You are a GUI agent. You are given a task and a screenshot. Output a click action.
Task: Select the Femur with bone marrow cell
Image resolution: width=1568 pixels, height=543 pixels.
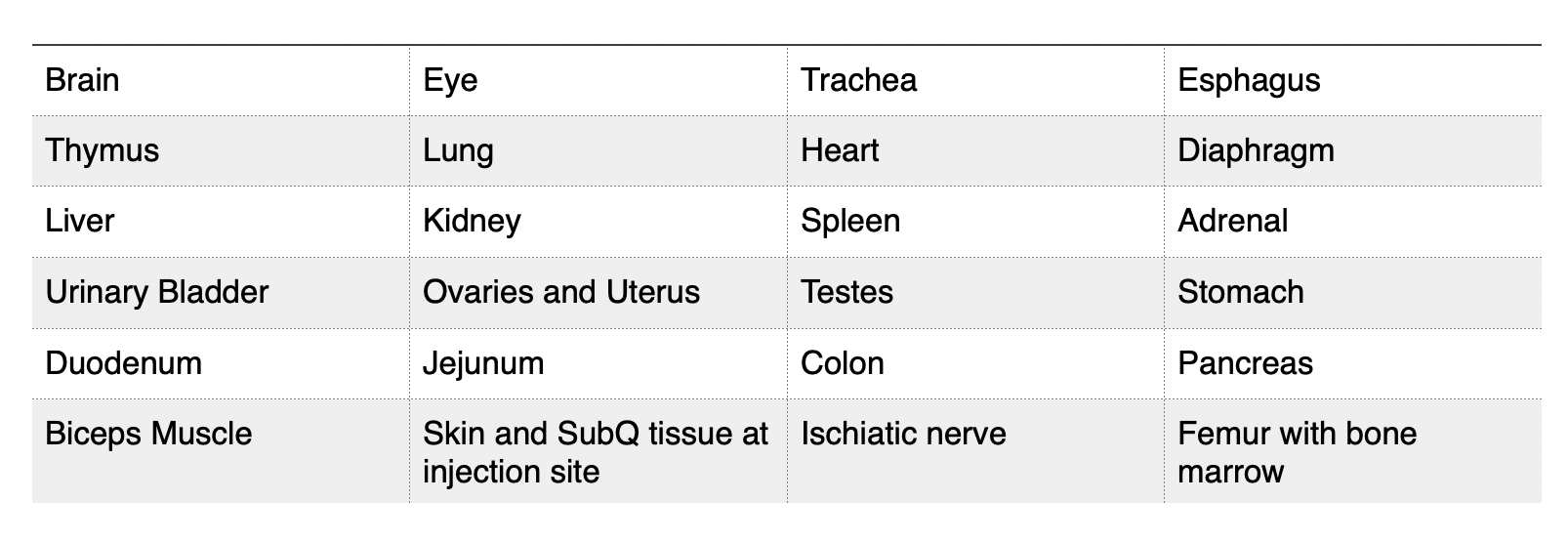coord(1297,452)
